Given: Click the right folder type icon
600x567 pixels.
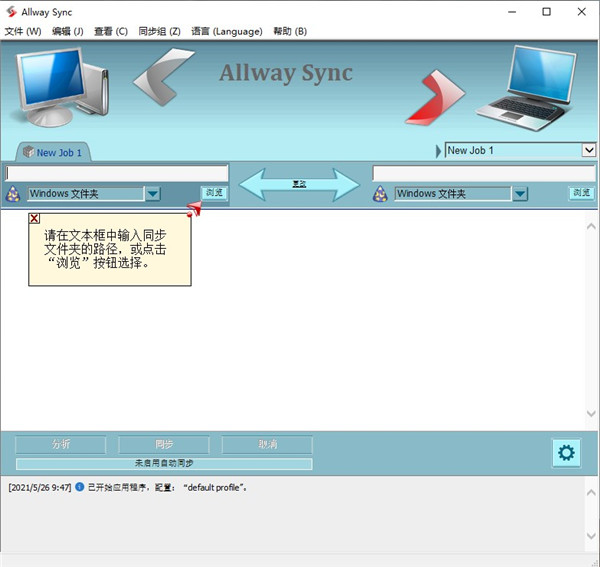Looking at the screenshot, I should click(x=381, y=194).
